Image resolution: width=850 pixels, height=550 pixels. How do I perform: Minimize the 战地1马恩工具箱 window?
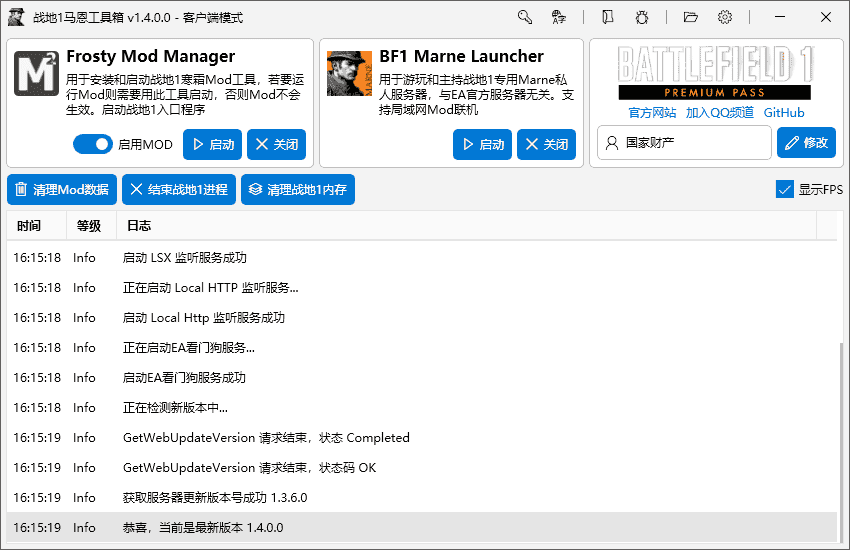click(x=780, y=17)
